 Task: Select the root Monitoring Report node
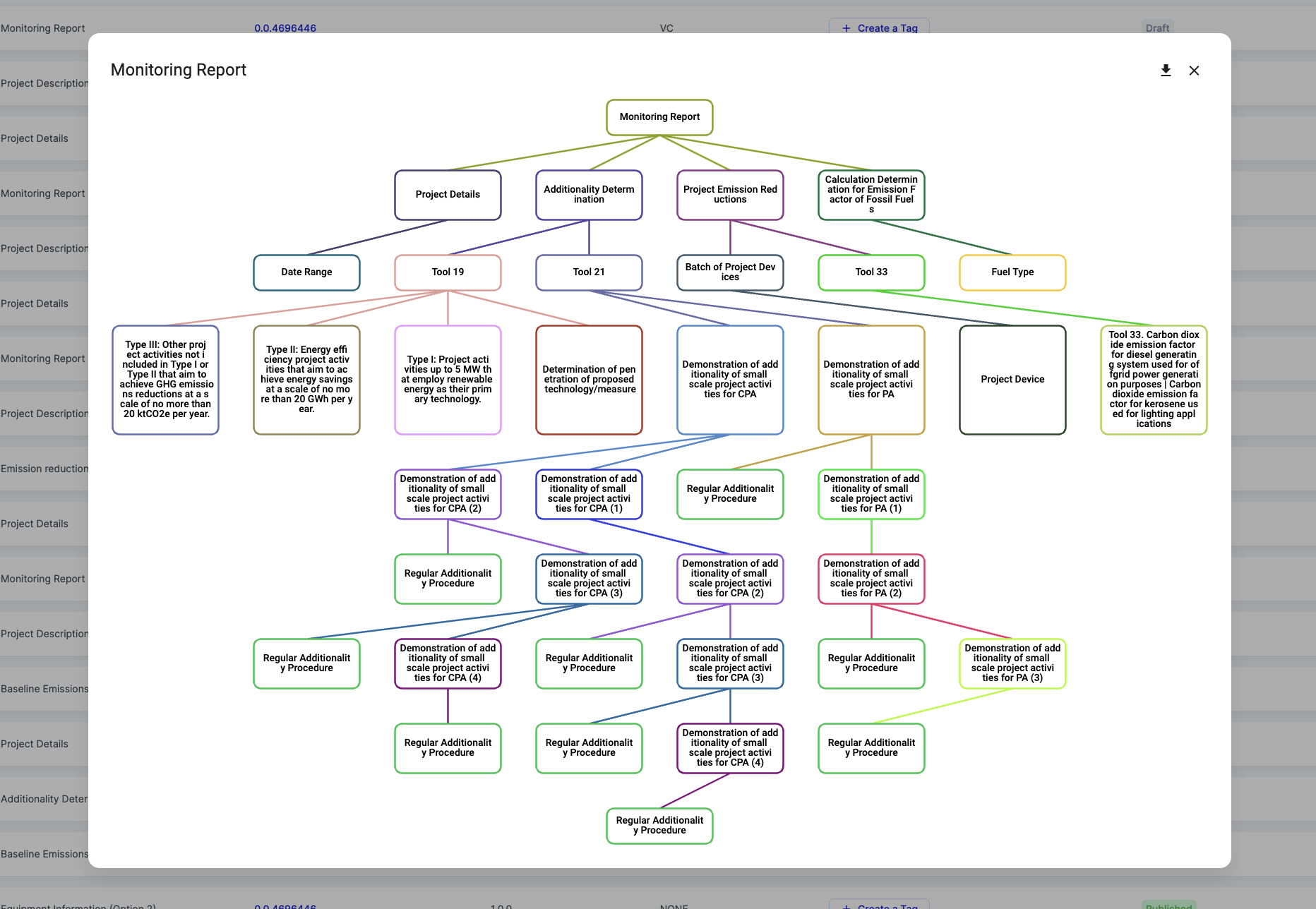tap(659, 117)
